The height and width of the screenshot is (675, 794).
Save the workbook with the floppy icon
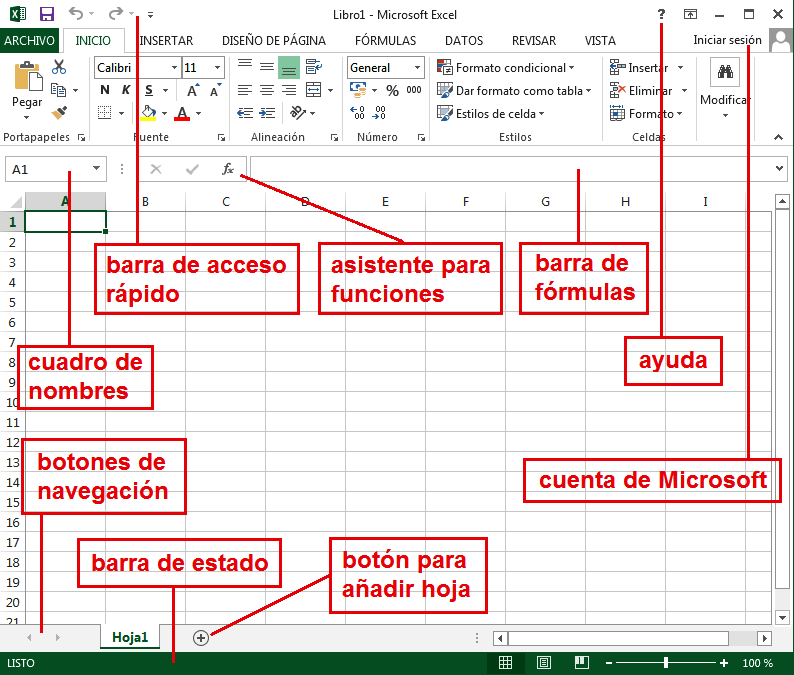(47, 14)
